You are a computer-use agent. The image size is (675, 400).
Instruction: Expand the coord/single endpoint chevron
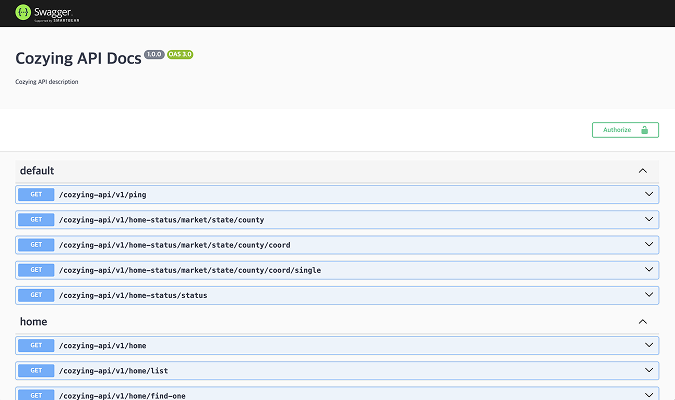pos(648,270)
